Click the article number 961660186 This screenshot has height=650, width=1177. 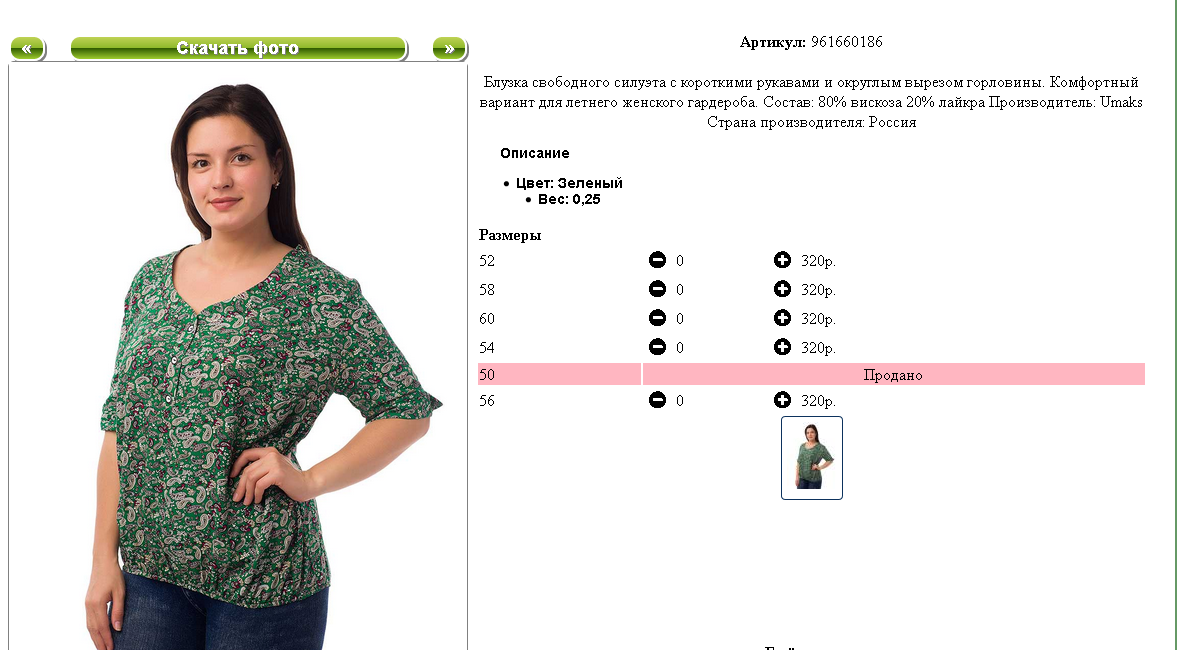pos(847,42)
